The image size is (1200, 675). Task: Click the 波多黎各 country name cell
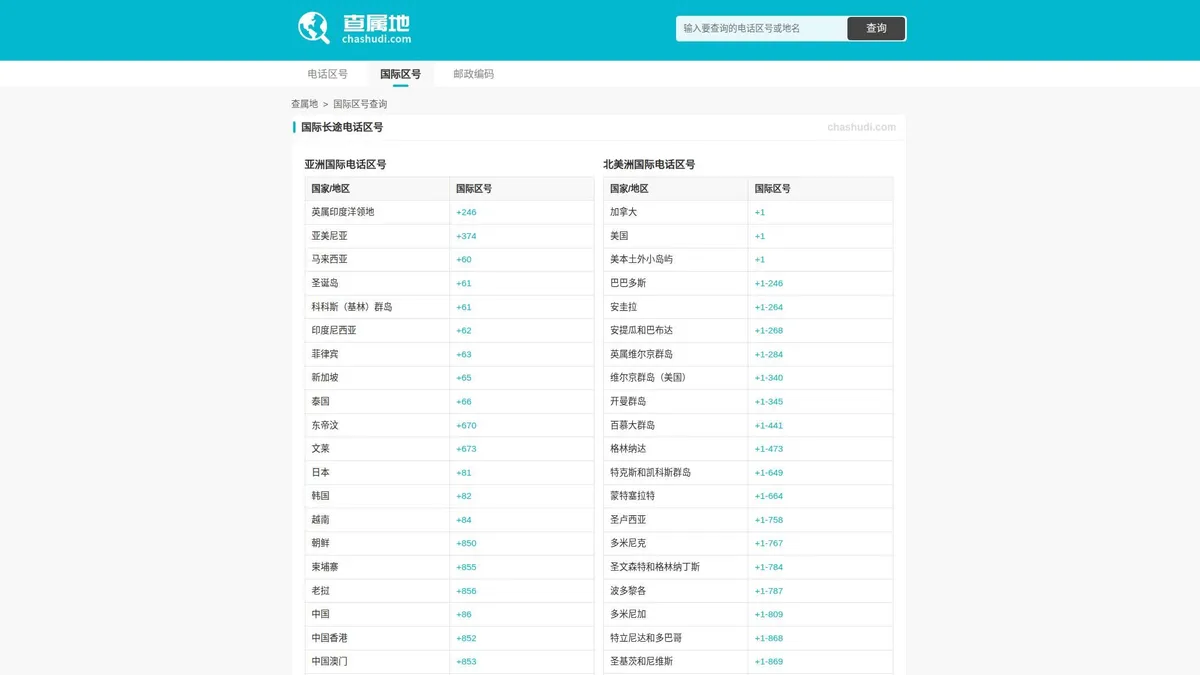point(676,591)
